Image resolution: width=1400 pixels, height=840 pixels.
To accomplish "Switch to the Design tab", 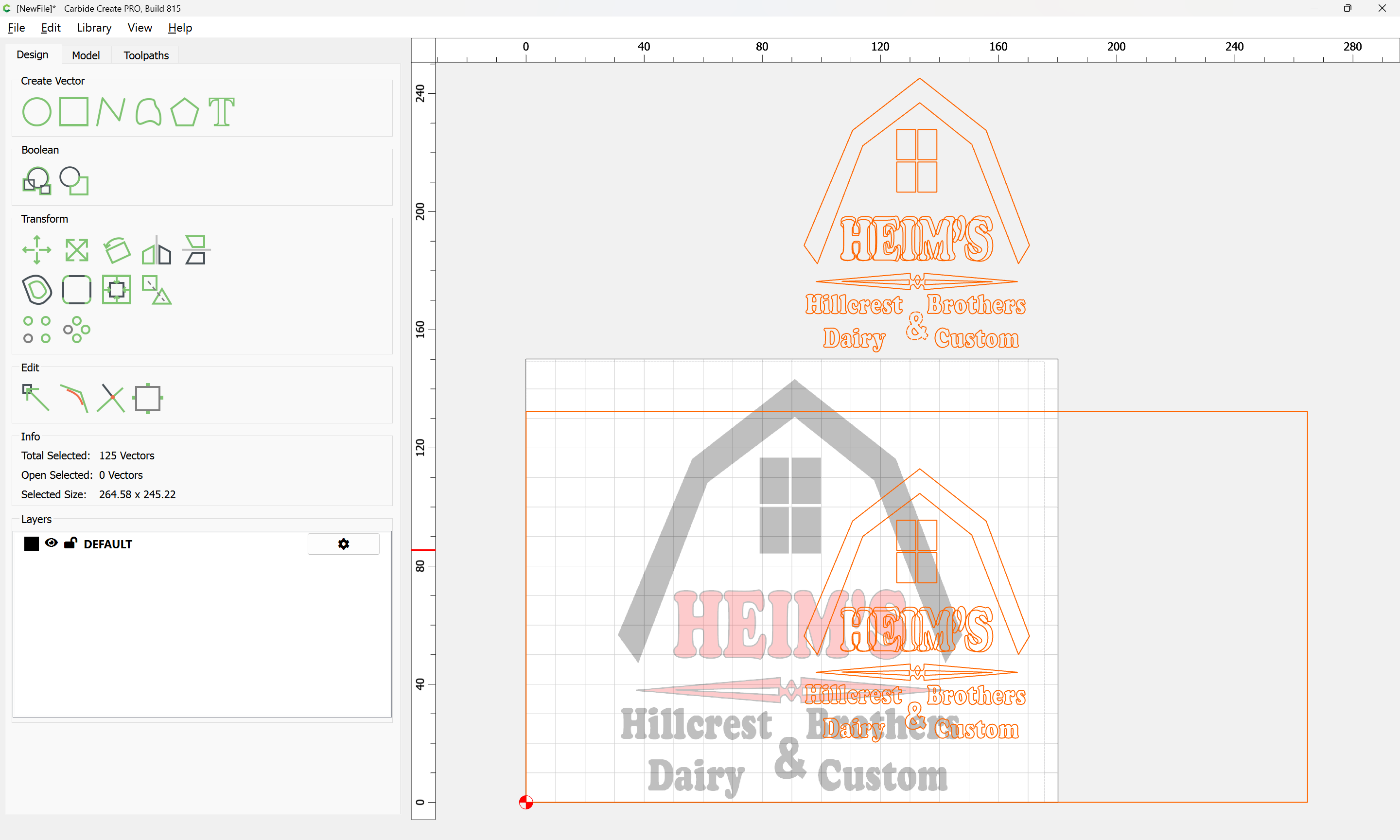I will (x=32, y=55).
